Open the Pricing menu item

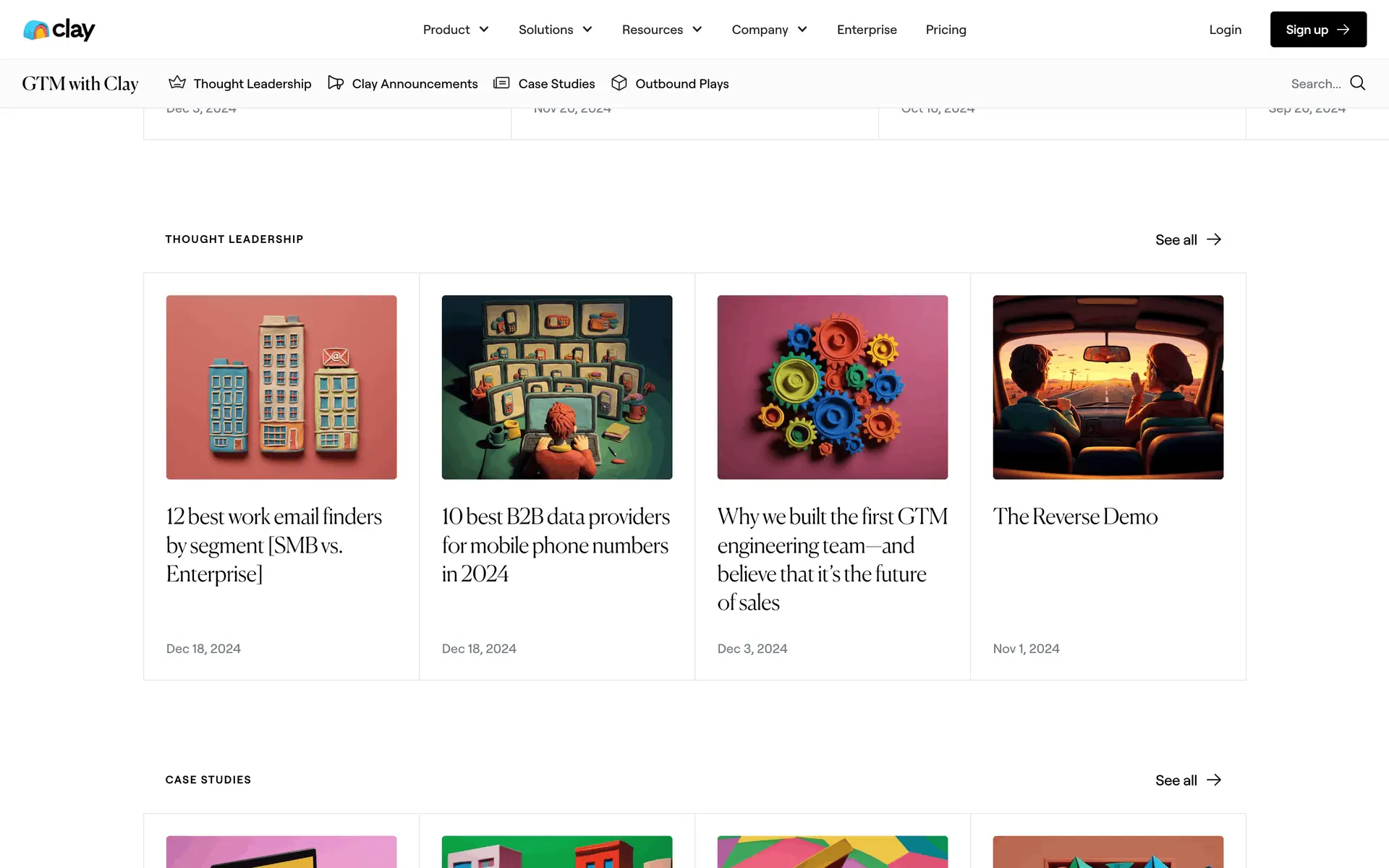pyautogui.click(x=946, y=30)
